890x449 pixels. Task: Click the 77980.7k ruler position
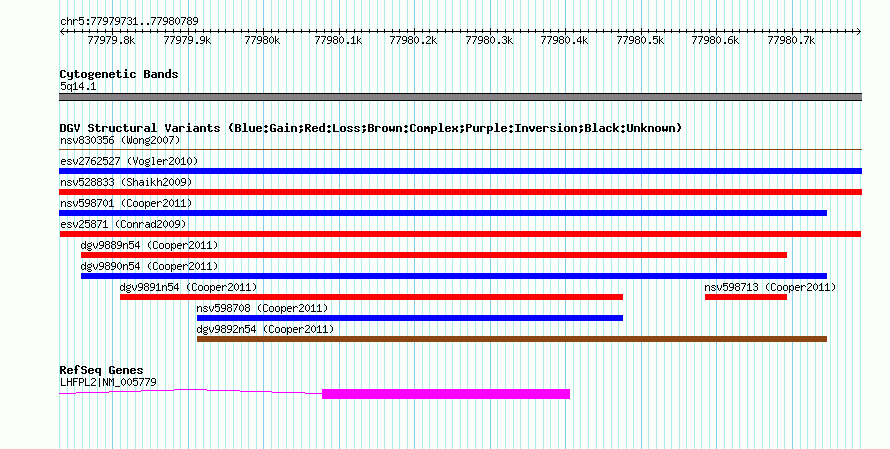coord(791,40)
